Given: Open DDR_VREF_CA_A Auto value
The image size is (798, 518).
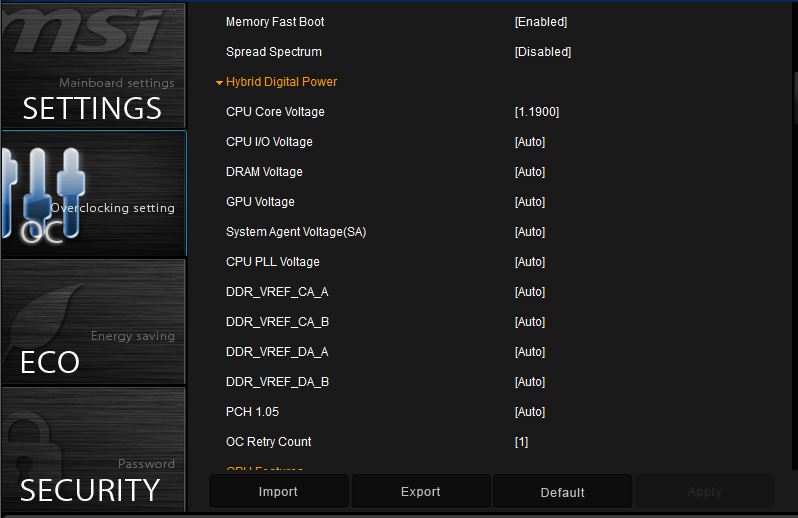Looking at the screenshot, I should pyautogui.click(x=530, y=292).
